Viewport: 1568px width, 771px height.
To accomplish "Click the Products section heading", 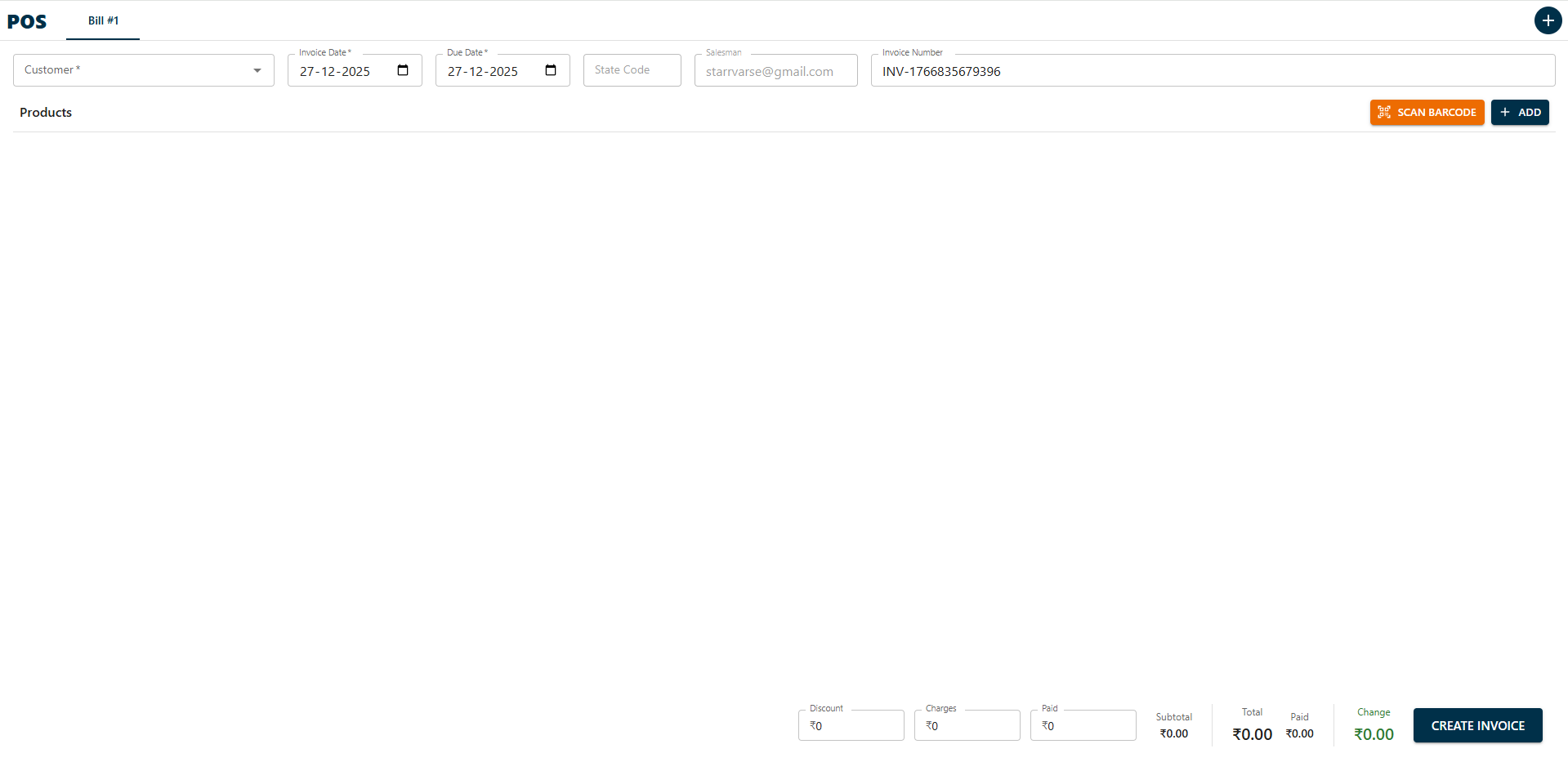I will click(46, 112).
